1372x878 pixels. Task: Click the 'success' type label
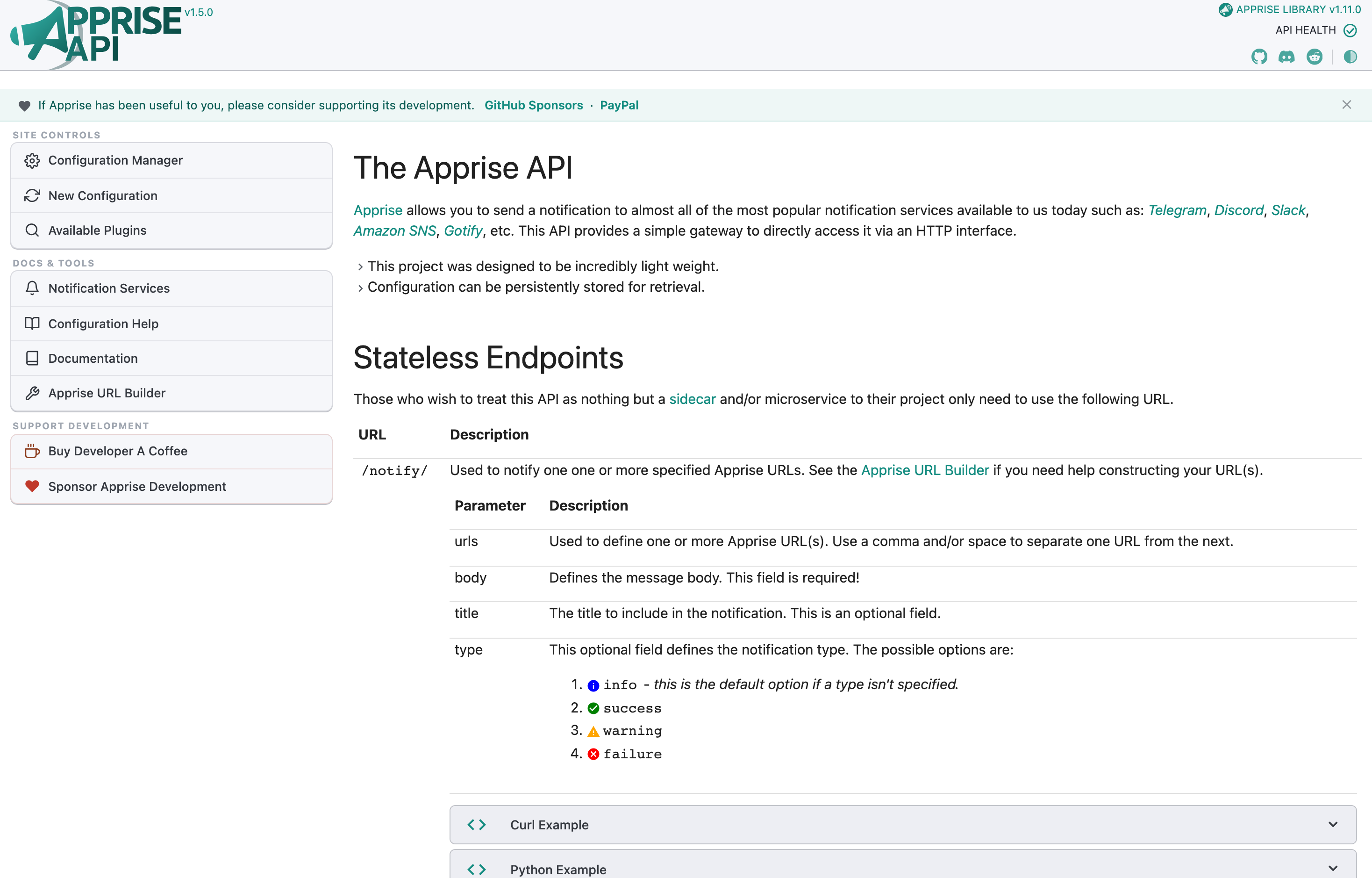[632, 708]
